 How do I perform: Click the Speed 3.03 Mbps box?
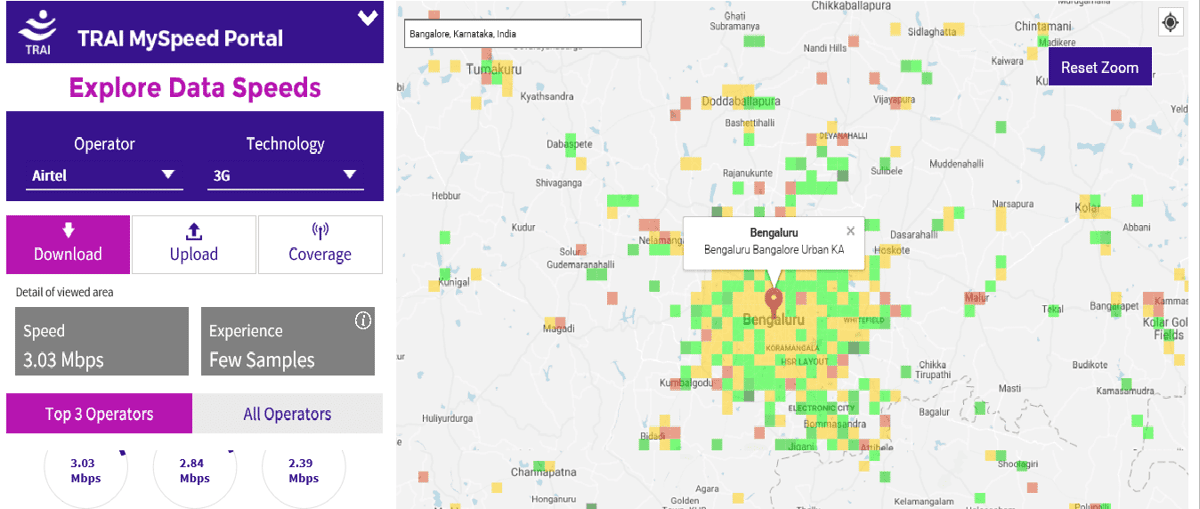click(102, 341)
